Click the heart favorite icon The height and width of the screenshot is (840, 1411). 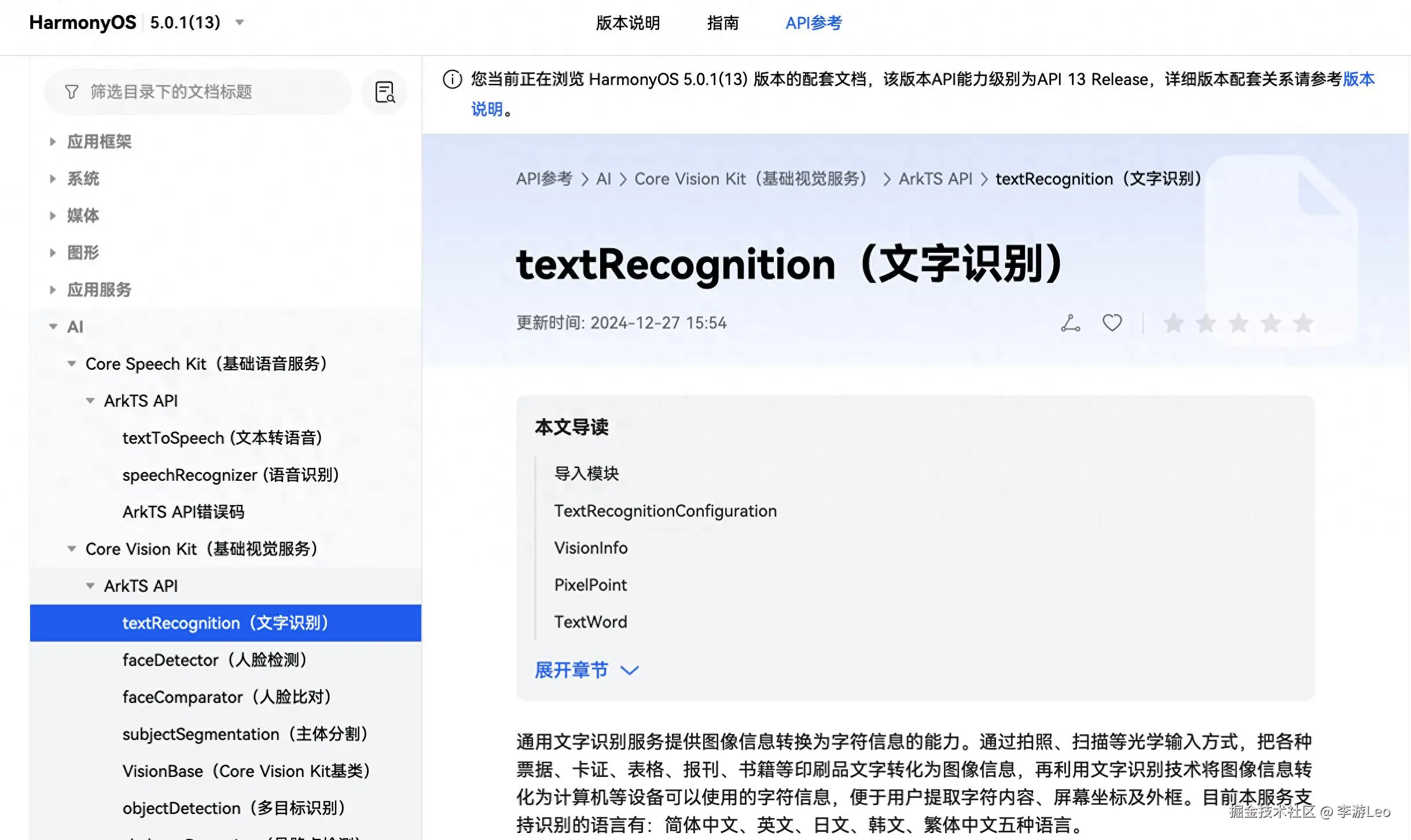coord(1112,323)
